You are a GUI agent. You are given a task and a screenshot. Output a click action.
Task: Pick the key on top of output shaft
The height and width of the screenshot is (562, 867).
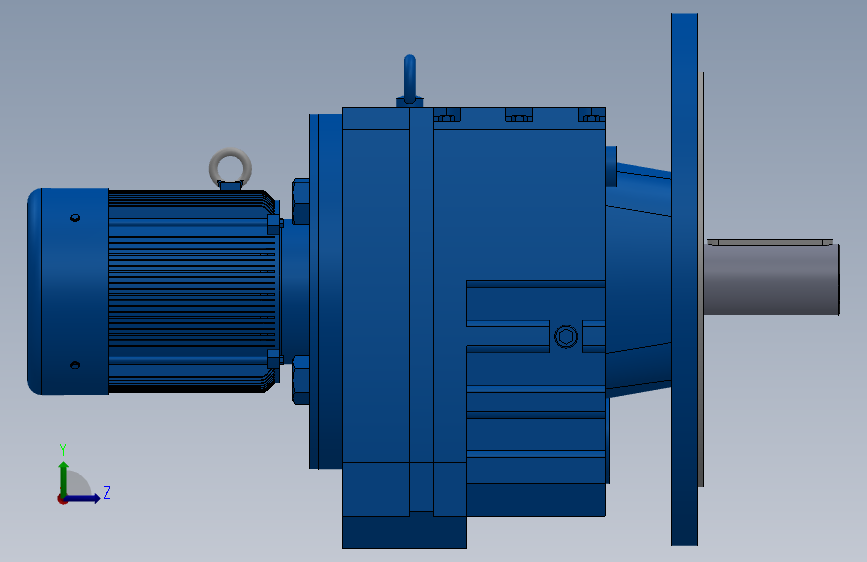[x=770, y=242]
